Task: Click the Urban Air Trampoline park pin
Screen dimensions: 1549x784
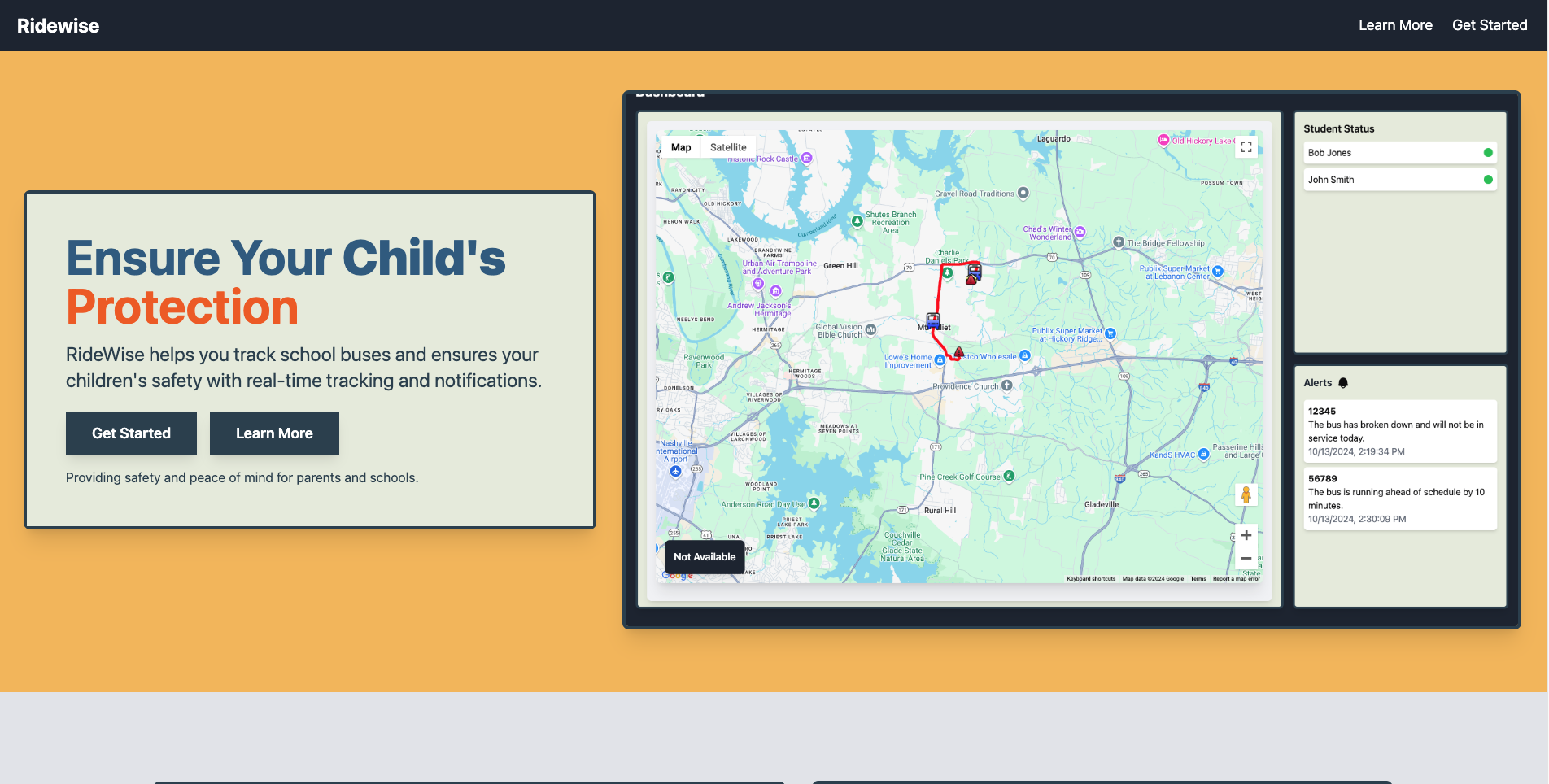Action: click(757, 284)
